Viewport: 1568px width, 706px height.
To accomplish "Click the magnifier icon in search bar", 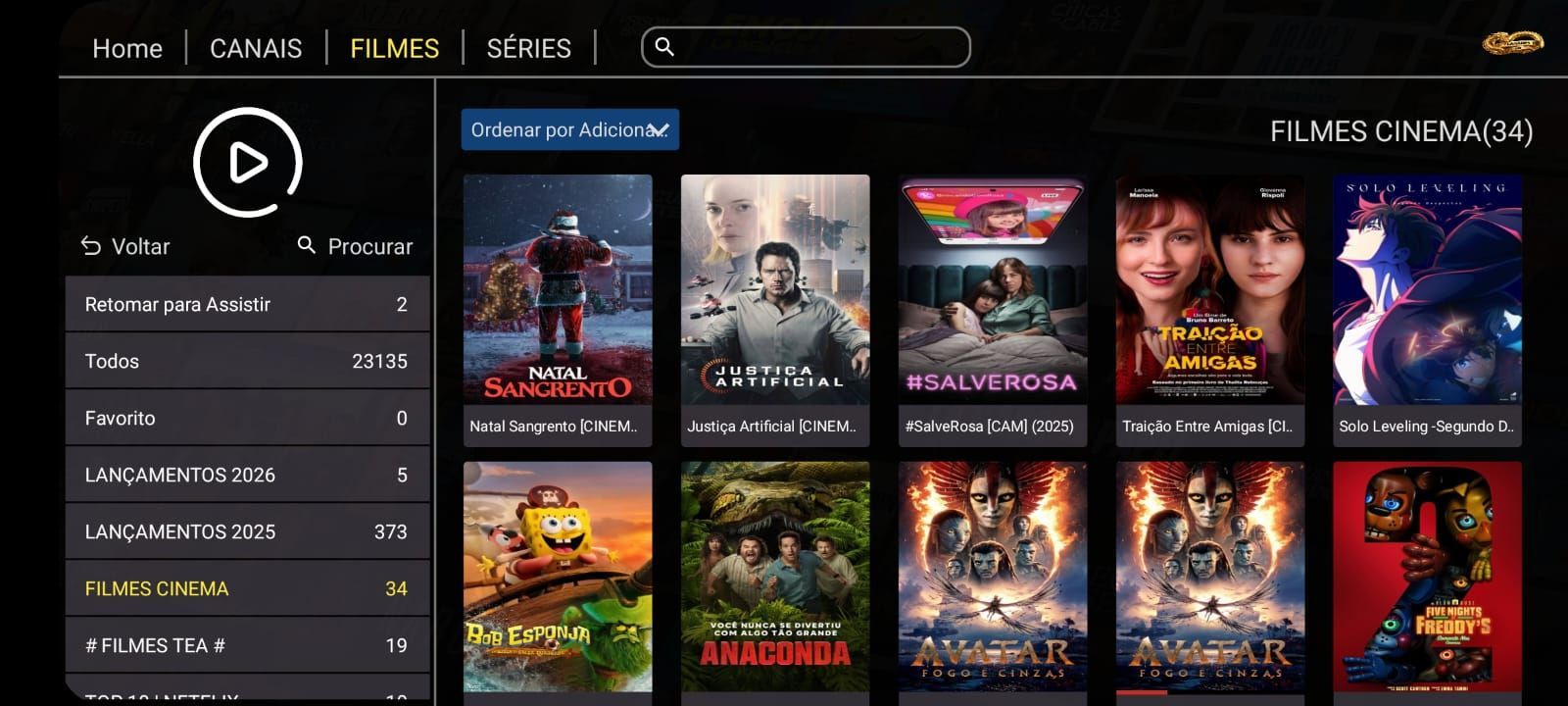I will [x=664, y=47].
